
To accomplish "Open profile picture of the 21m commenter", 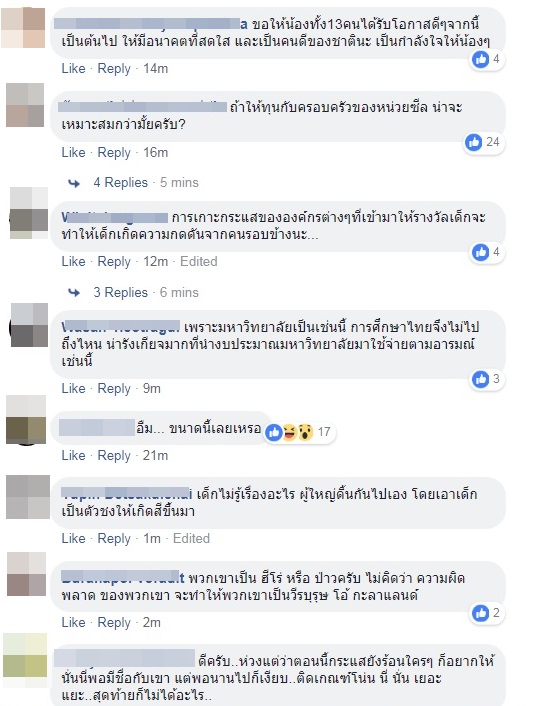I will point(26,419).
